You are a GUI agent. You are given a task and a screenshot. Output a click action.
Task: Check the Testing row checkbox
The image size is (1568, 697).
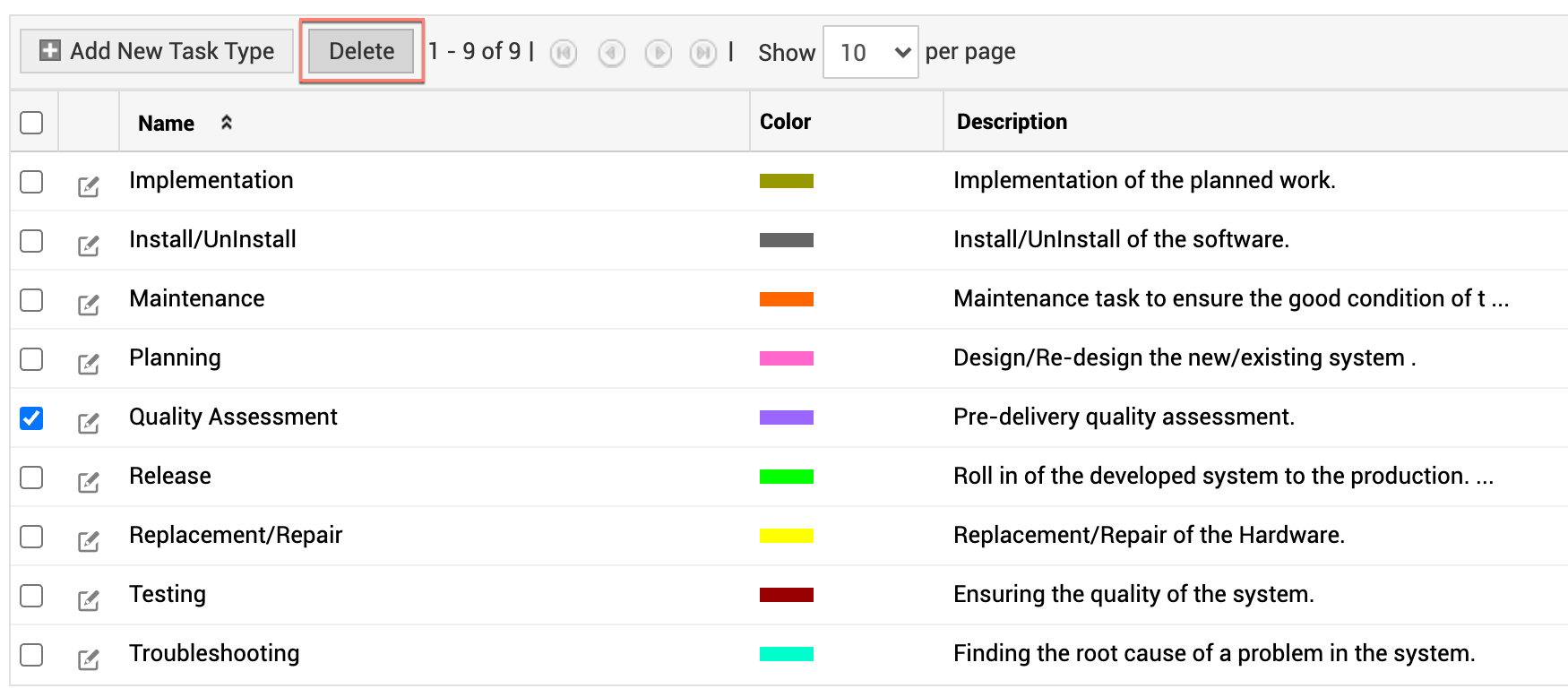31,596
